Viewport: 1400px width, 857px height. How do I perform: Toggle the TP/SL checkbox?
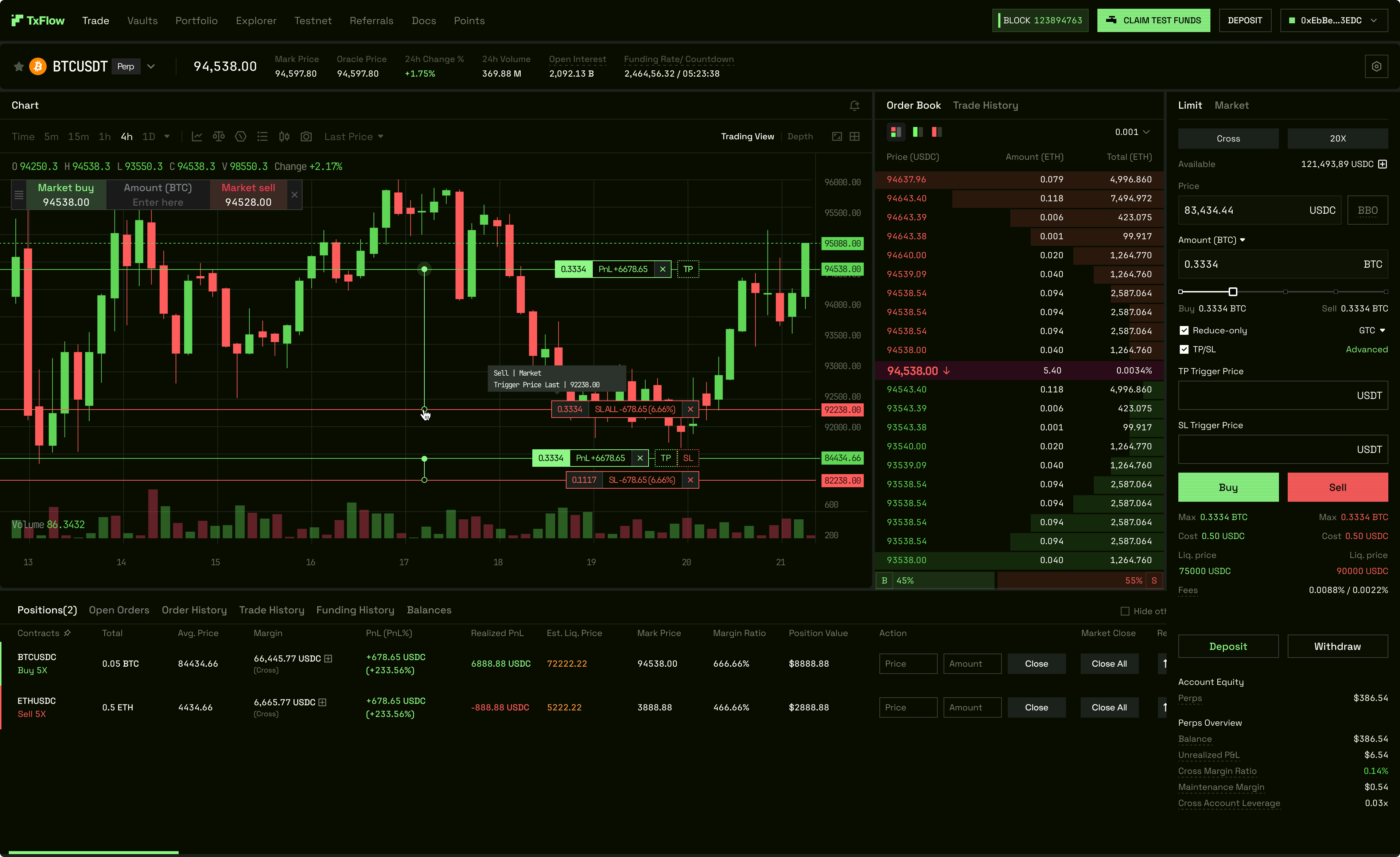pyautogui.click(x=1185, y=349)
